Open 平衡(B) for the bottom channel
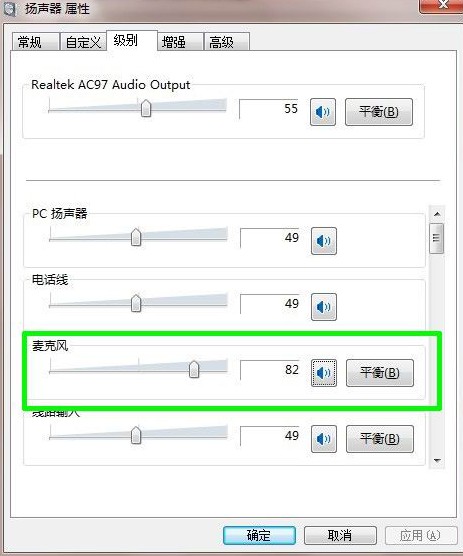The height and width of the screenshot is (556, 463). 380,439
